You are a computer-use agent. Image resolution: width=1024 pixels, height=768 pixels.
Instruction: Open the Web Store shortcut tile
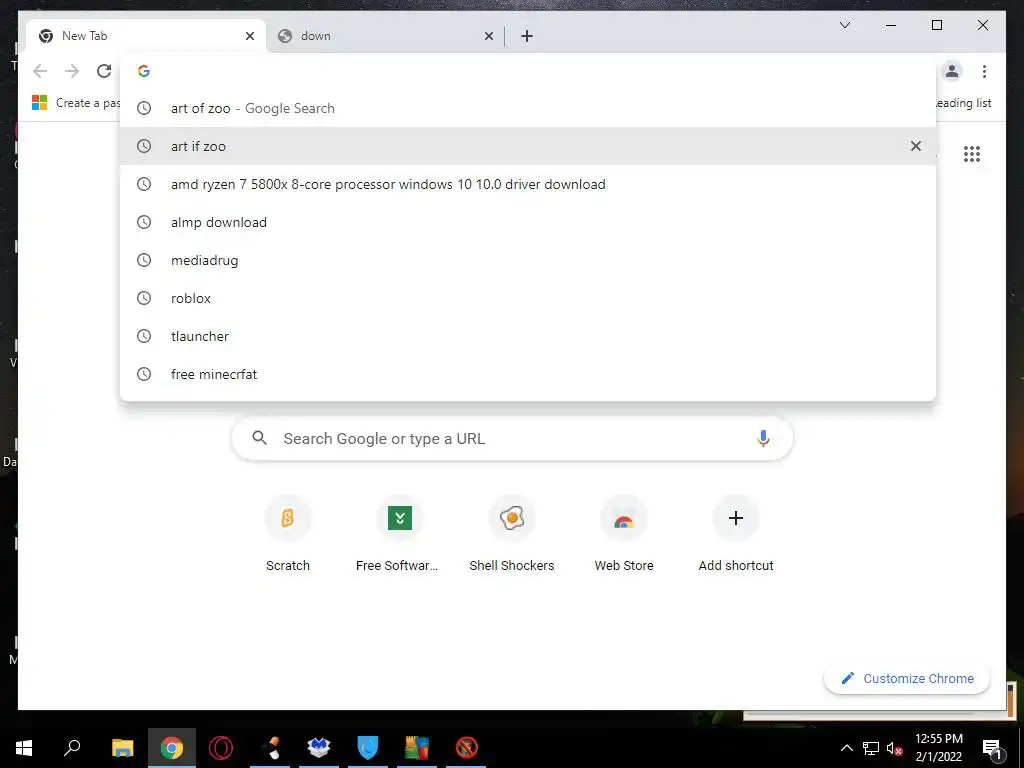[624, 535]
